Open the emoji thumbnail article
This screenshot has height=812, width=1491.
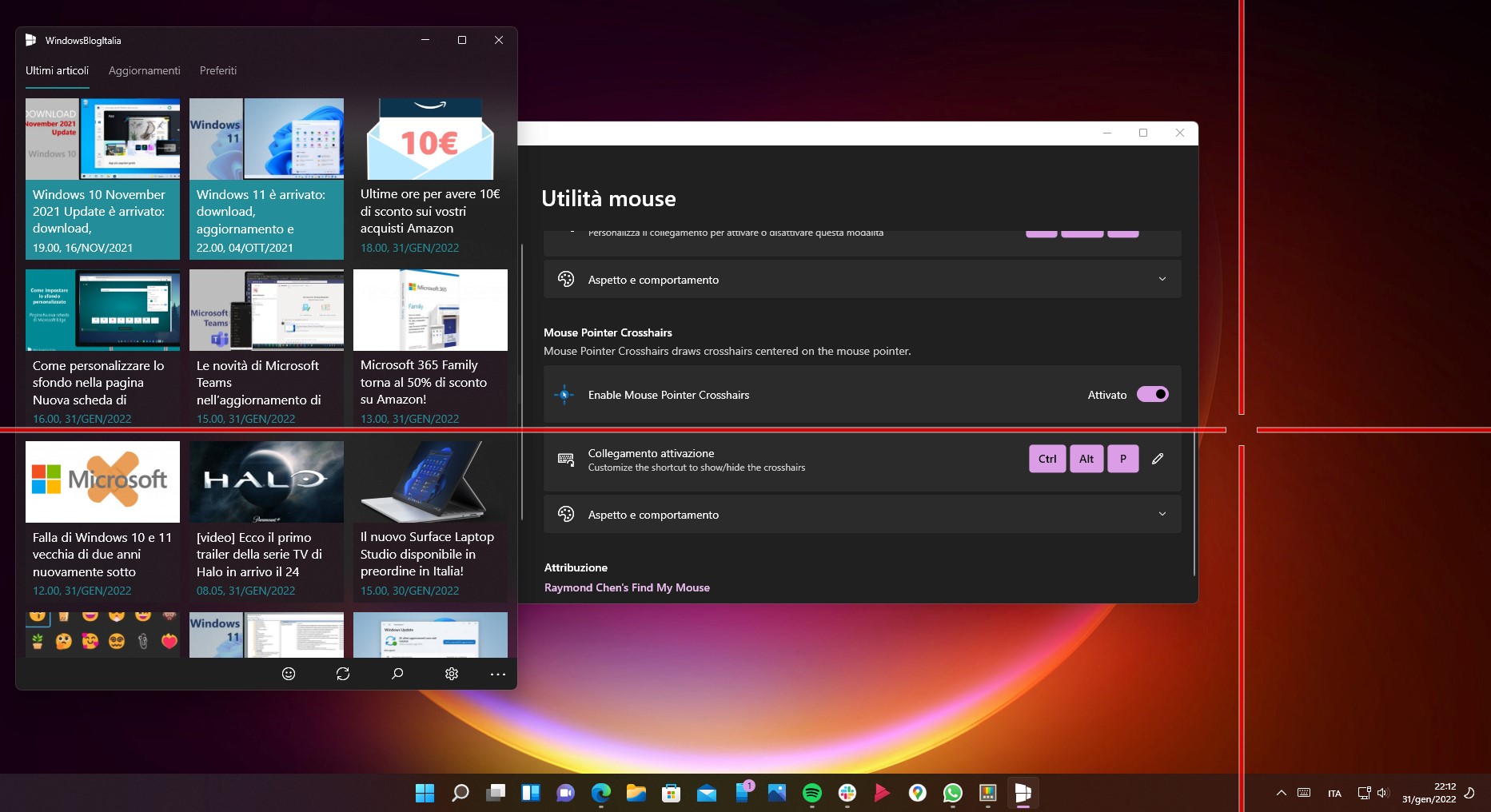pyautogui.click(x=102, y=635)
